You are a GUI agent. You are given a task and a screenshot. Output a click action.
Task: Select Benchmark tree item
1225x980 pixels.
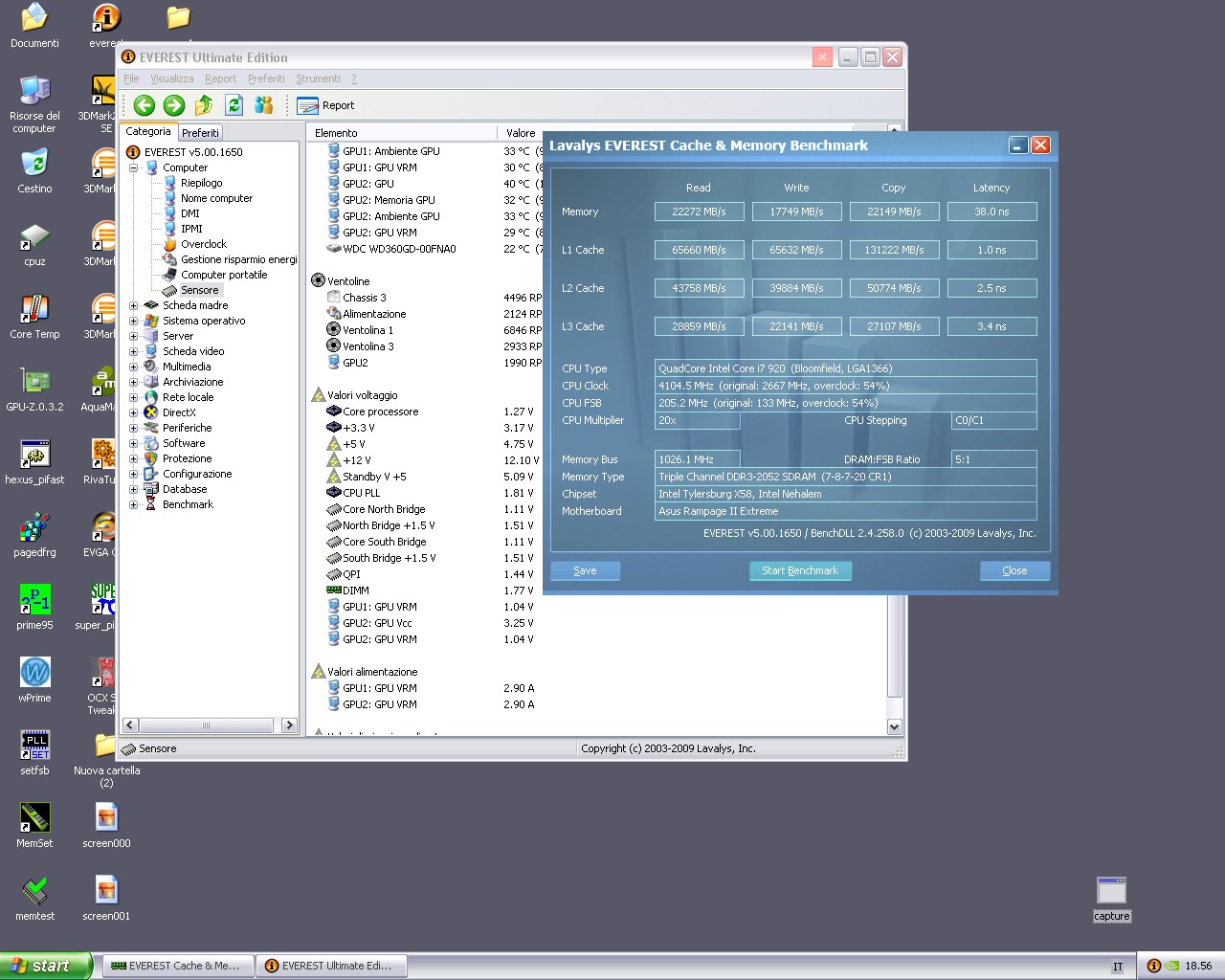coord(188,504)
